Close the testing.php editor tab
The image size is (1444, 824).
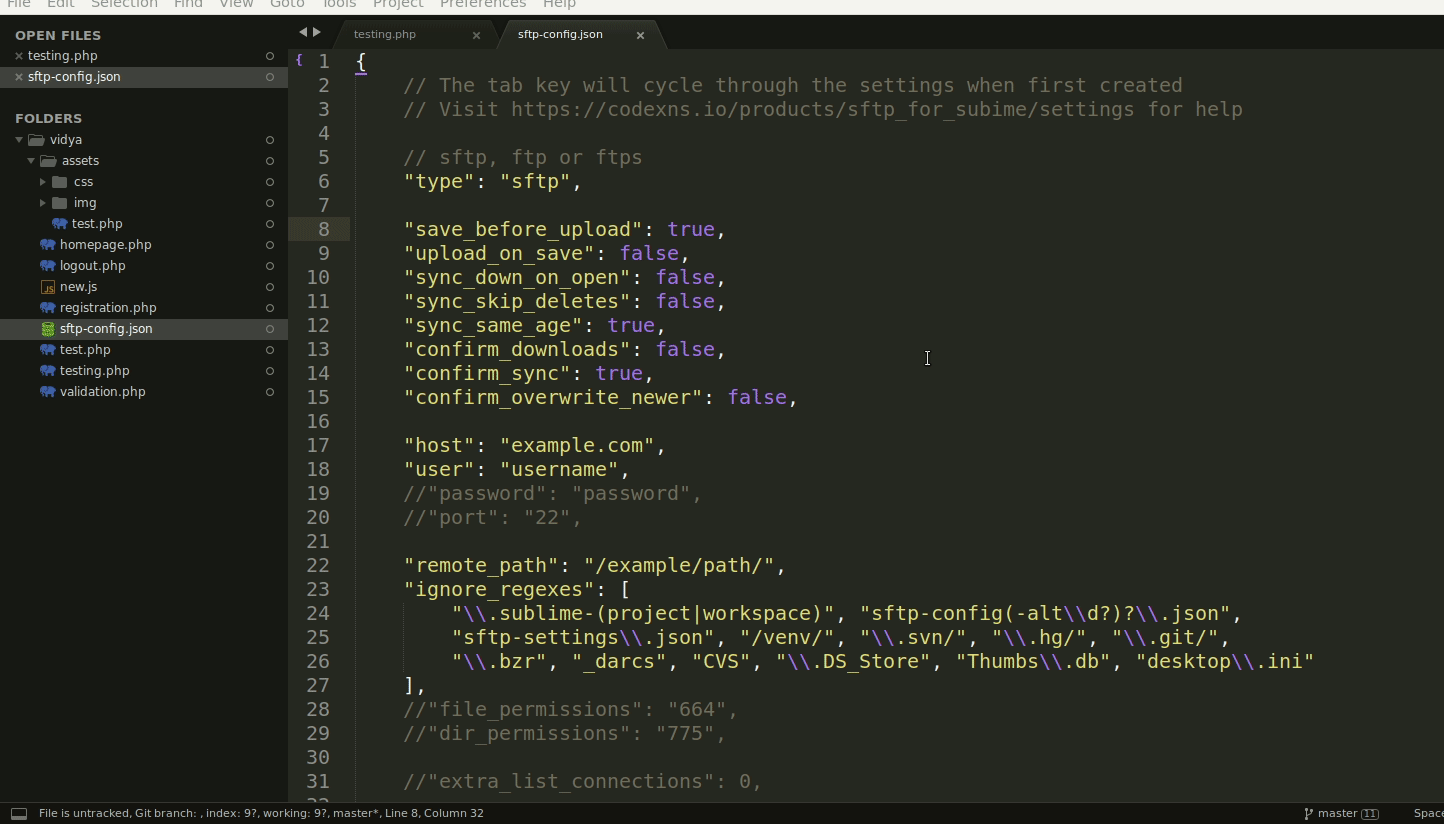[476, 35]
